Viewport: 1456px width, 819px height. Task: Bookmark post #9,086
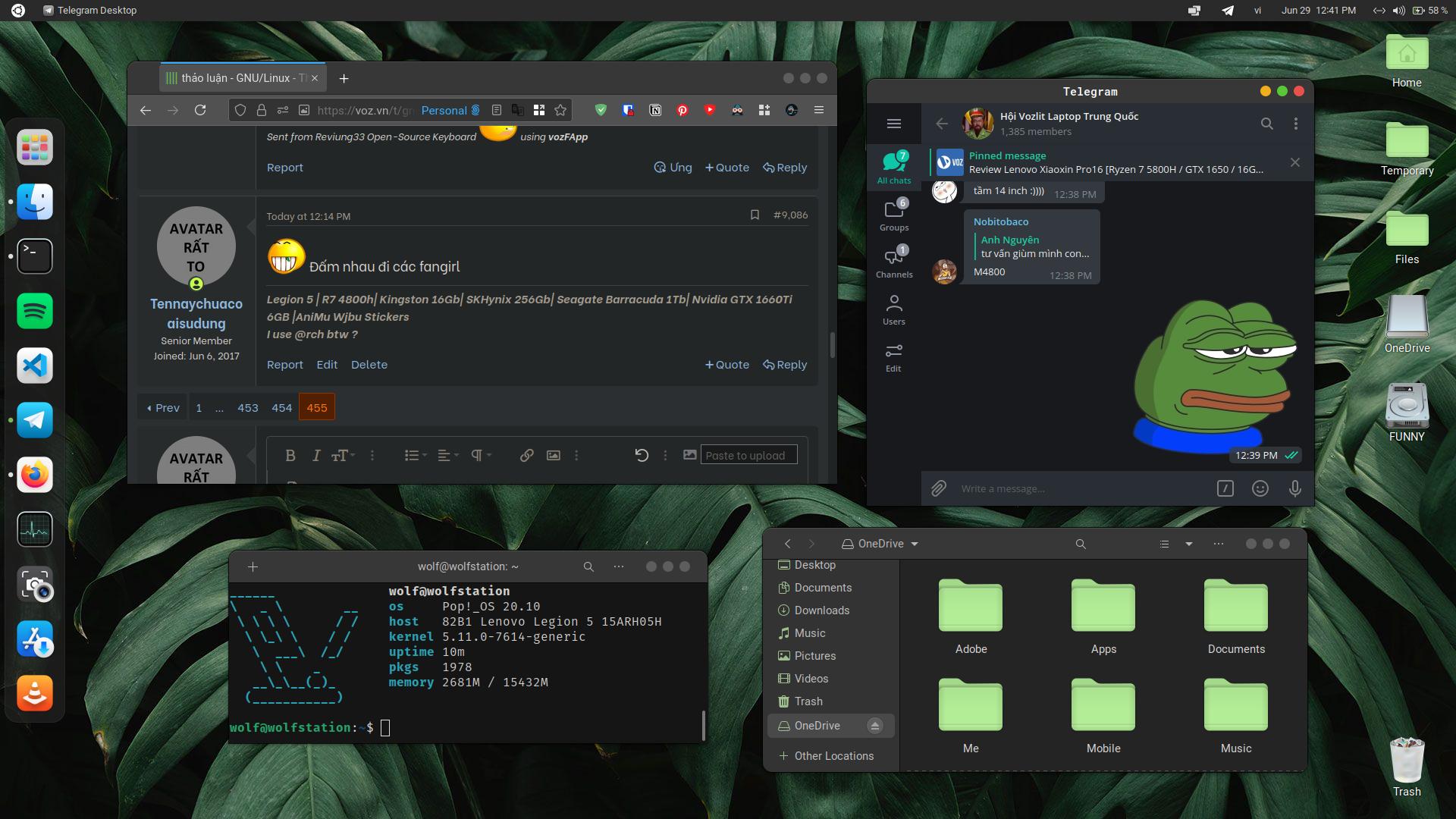755,215
